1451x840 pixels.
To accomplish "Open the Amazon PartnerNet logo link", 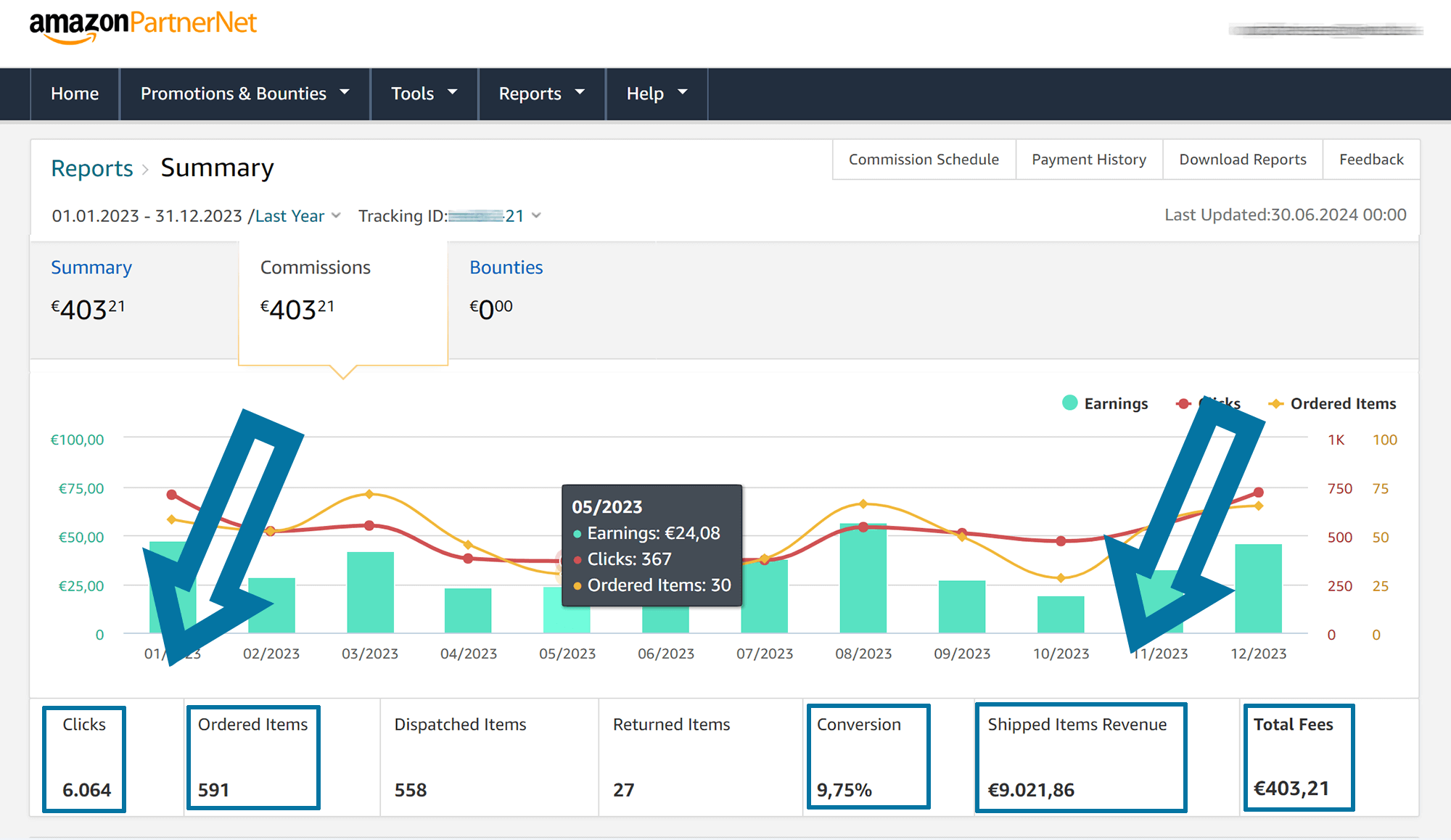I will click(143, 26).
